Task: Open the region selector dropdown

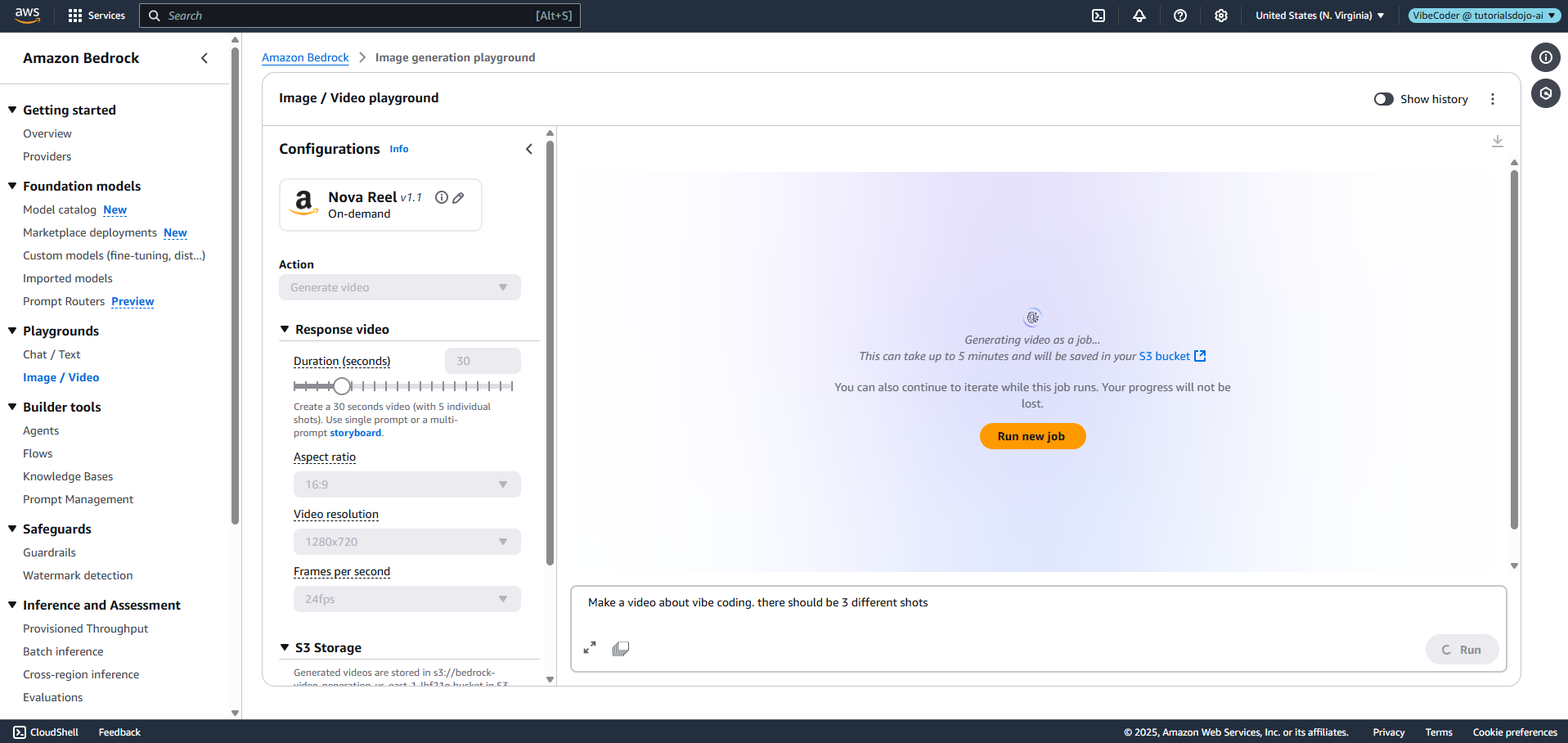Action: [x=1319, y=16]
